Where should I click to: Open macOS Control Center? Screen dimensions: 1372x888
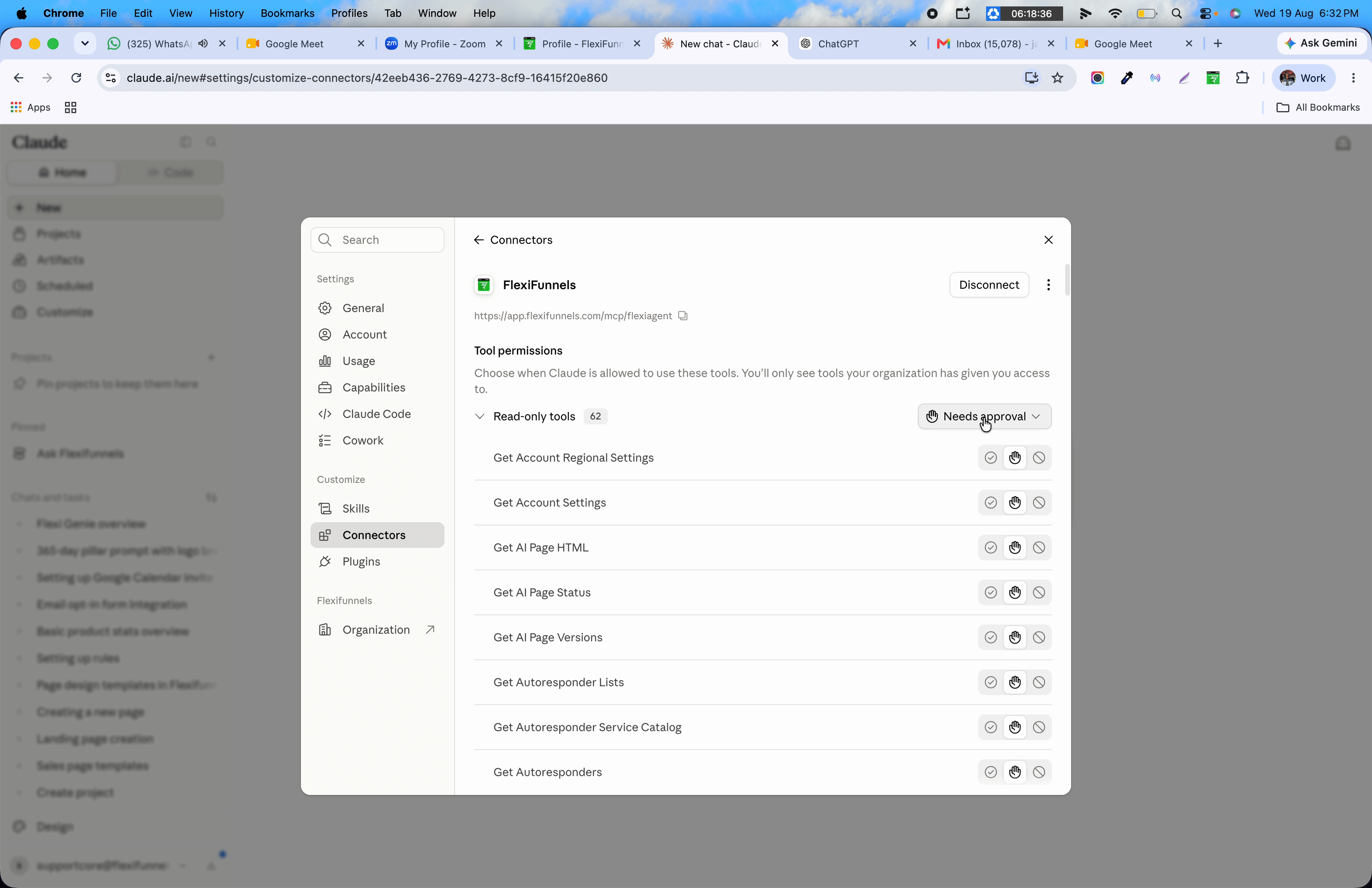1206,13
